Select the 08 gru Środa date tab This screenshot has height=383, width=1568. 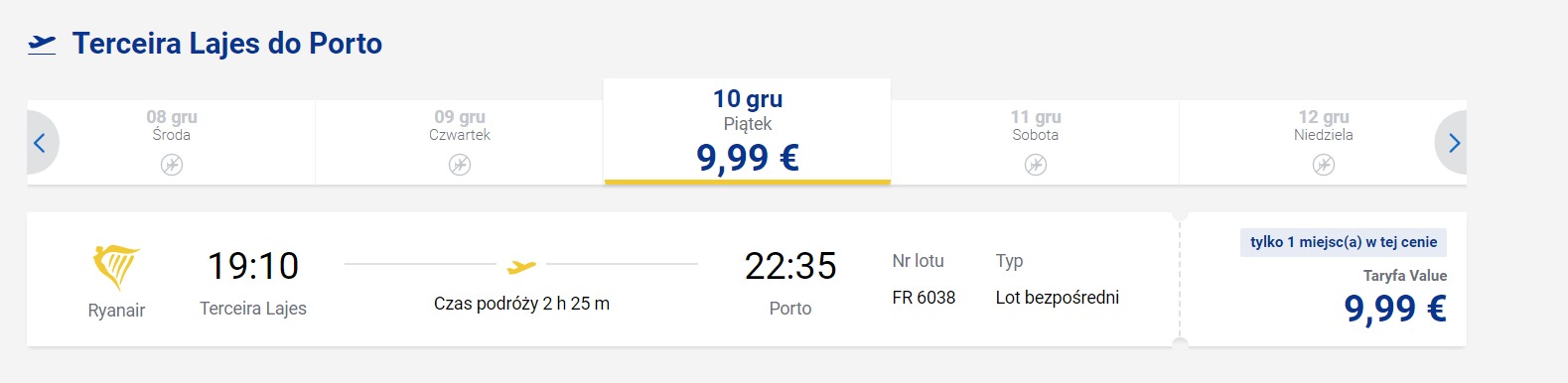pyautogui.click(x=172, y=142)
